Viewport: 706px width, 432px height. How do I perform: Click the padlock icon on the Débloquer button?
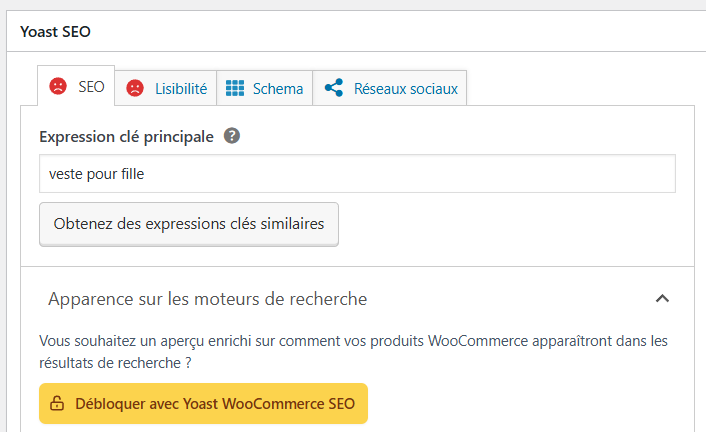[x=57, y=404]
